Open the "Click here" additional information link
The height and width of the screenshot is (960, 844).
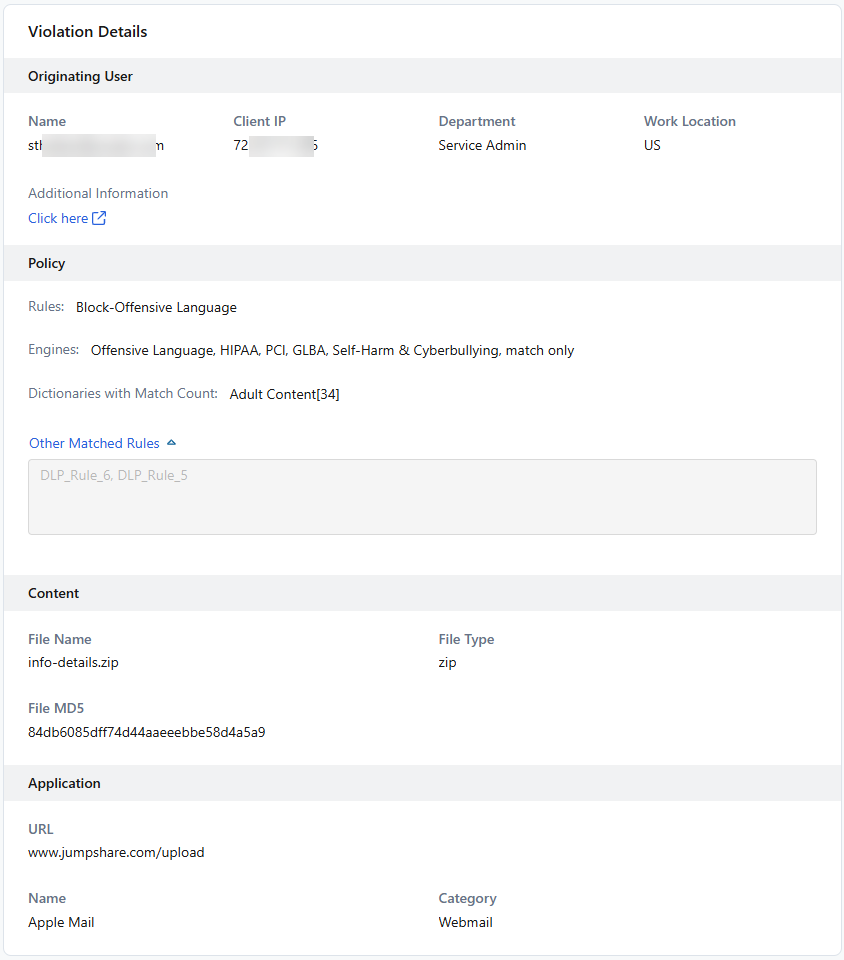(x=58, y=218)
